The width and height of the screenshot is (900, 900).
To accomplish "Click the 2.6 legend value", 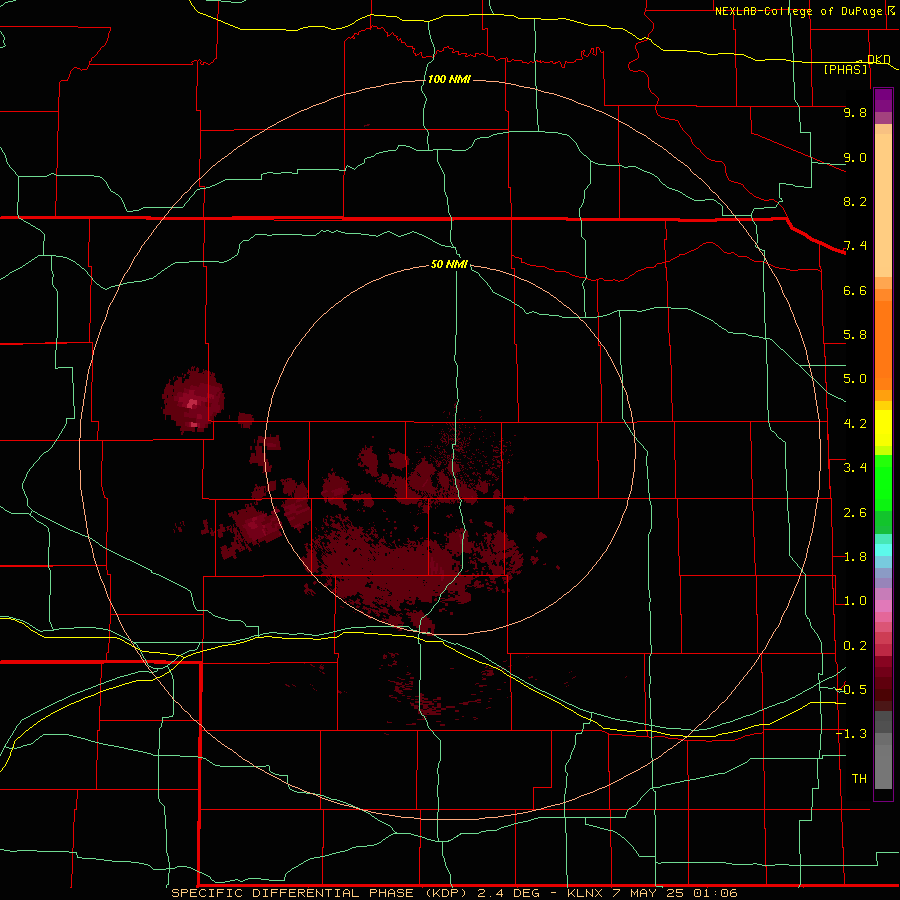I will 855,513.
